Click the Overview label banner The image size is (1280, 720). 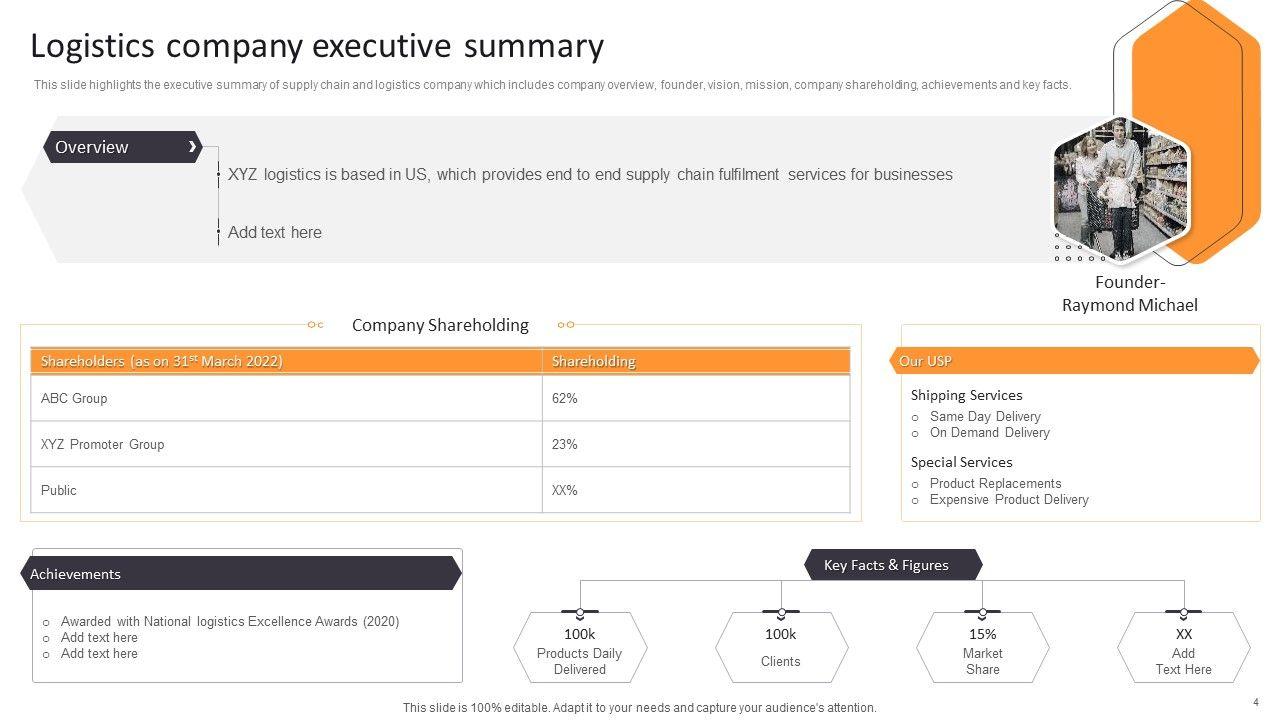(x=120, y=147)
